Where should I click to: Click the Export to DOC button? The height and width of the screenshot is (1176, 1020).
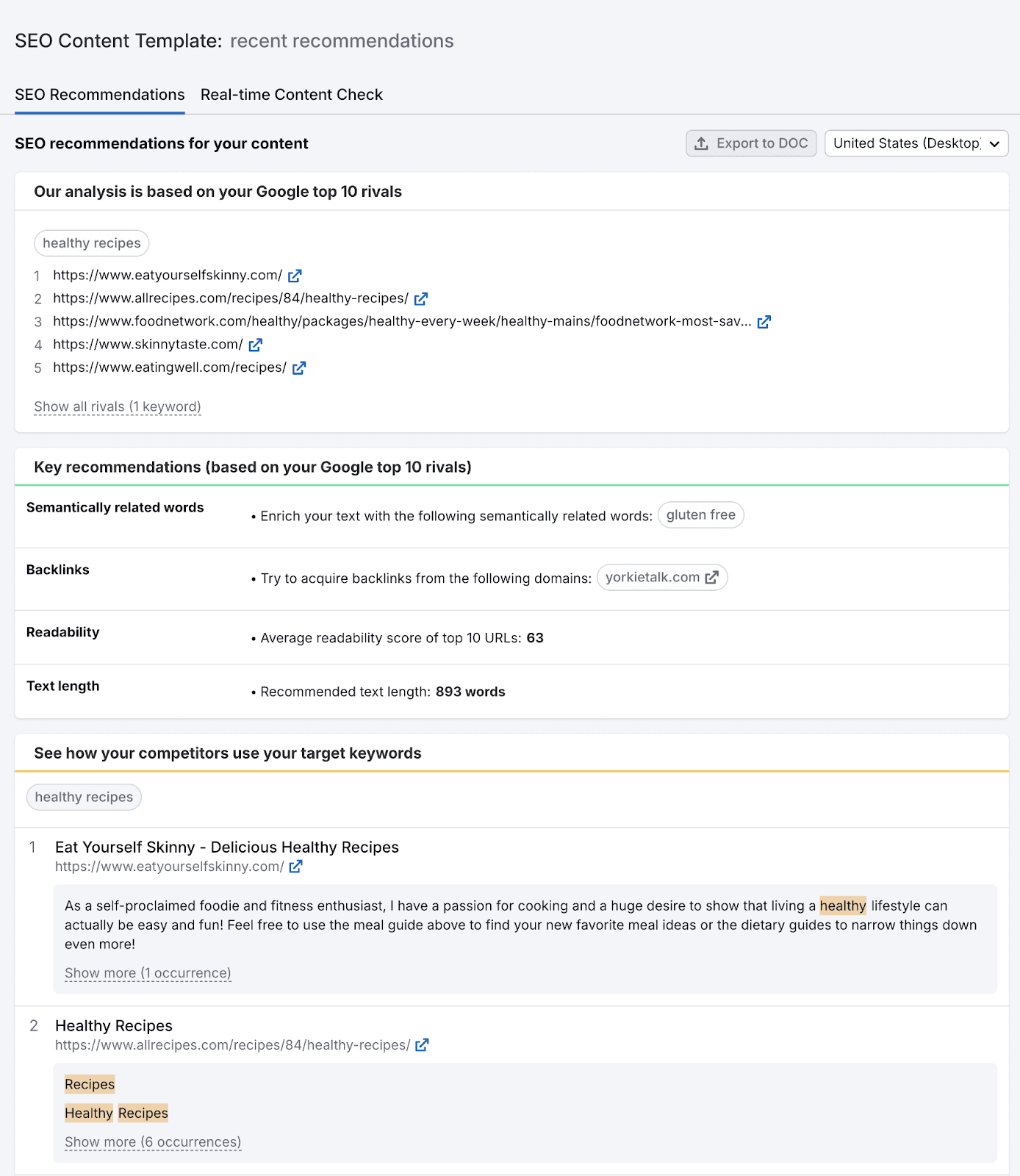click(x=750, y=143)
